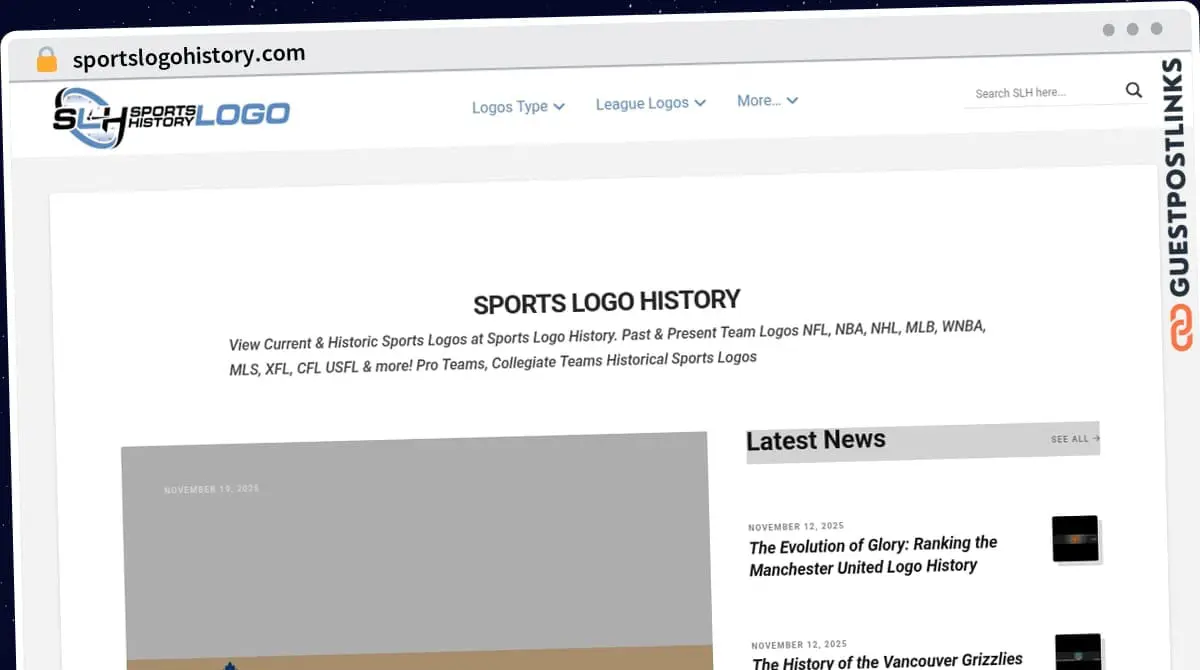
Task: Open the Vancouver Grizzlies history article
Action: pyautogui.click(x=888, y=658)
